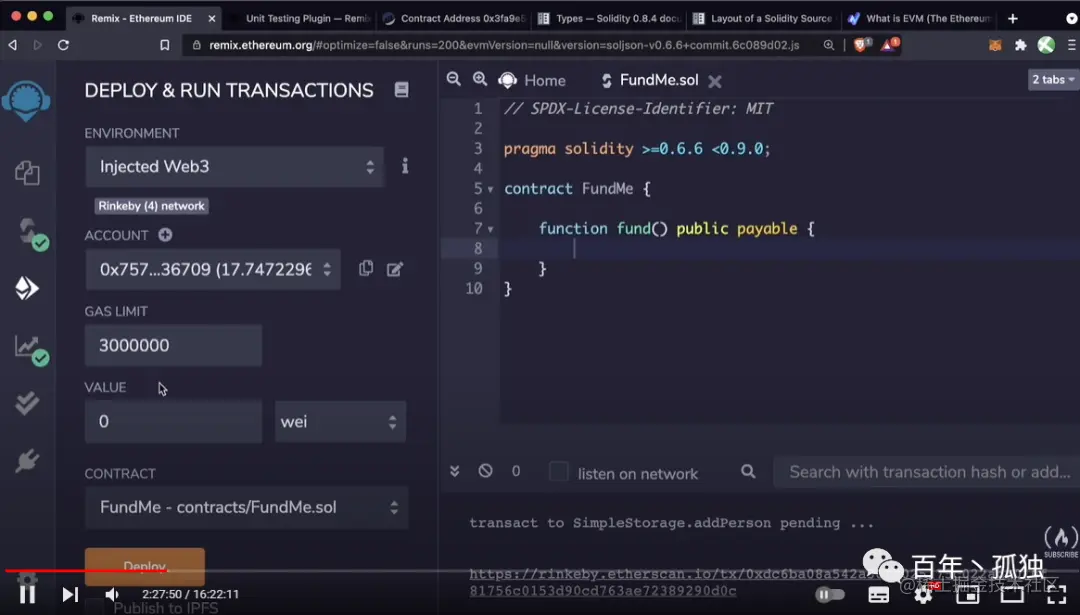Toggle the listen on network checkbox
Image resolution: width=1080 pixels, height=615 pixels.
click(x=559, y=472)
